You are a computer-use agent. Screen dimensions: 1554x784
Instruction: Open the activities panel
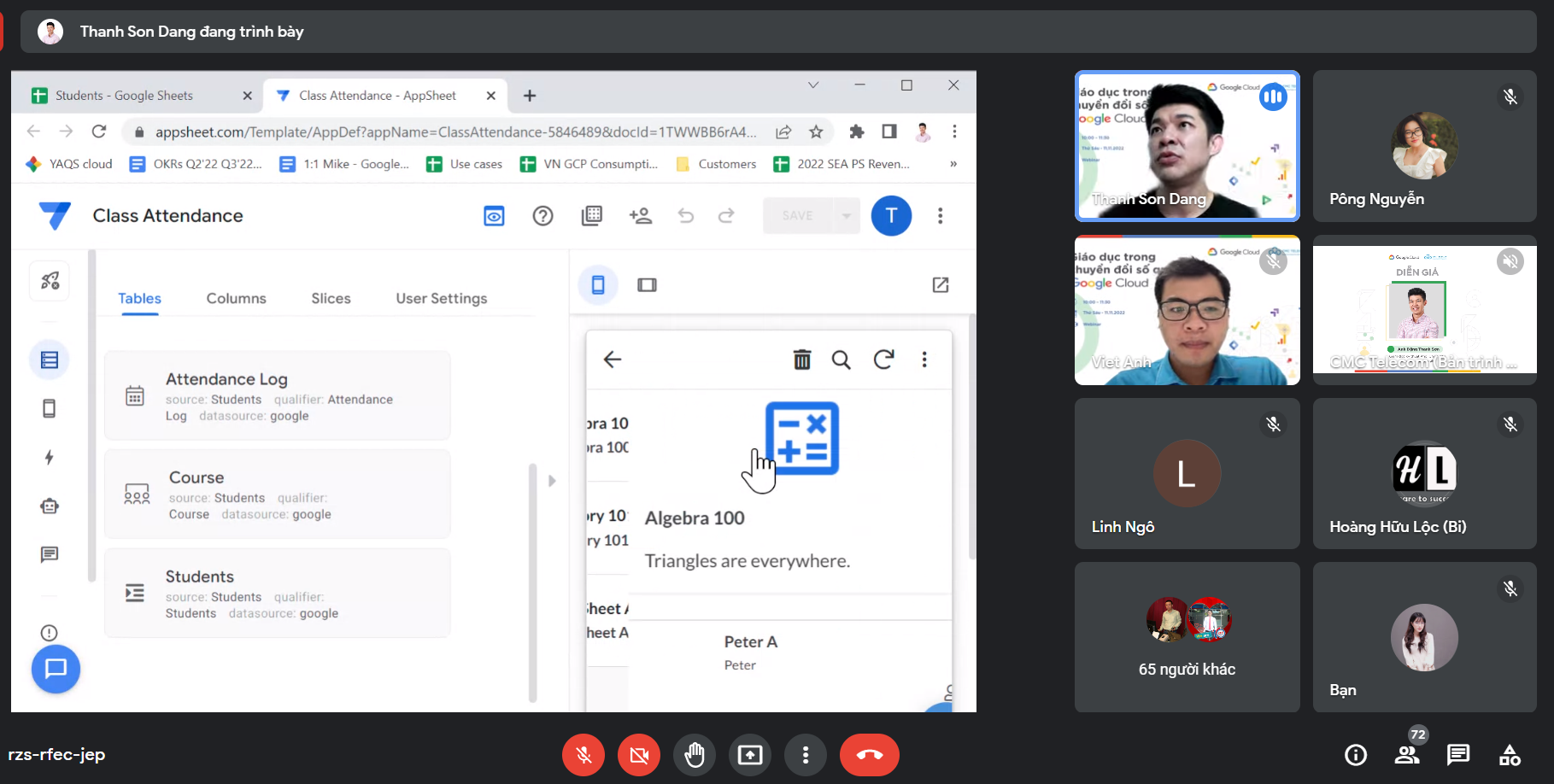click(x=1509, y=755)
